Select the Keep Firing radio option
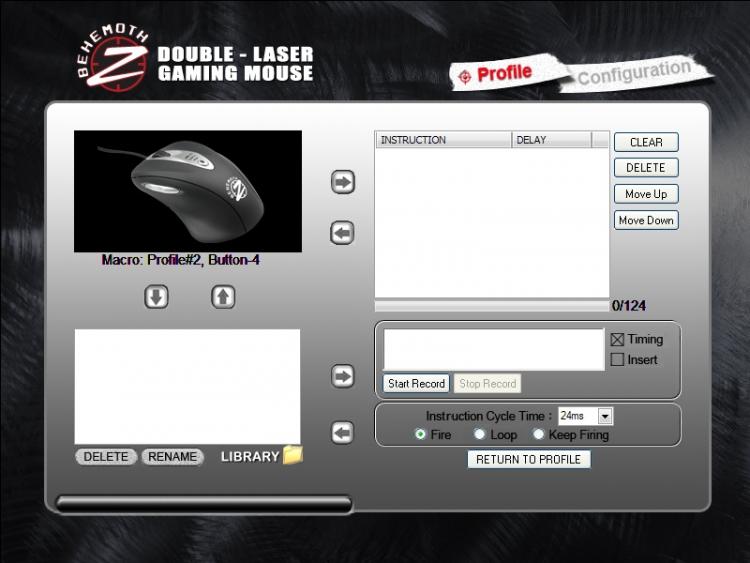750x563 pixels. coord(538,434)
